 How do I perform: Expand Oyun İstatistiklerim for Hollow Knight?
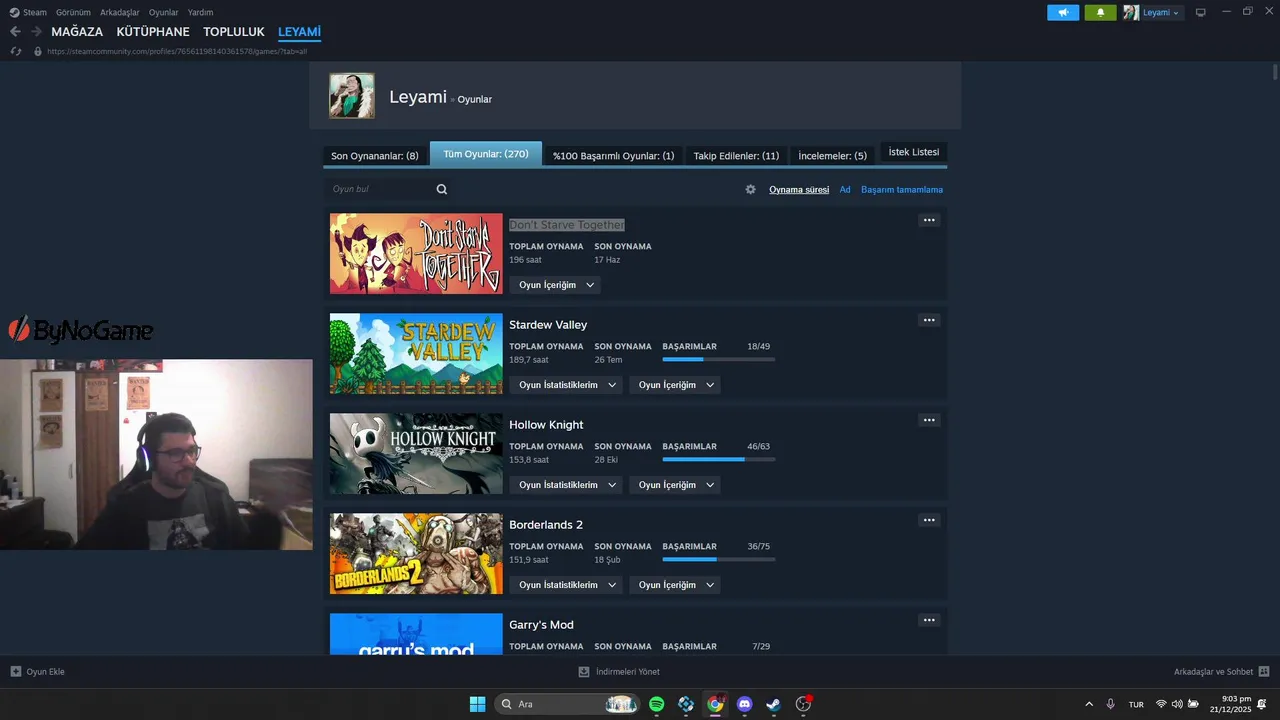point(565,485)
